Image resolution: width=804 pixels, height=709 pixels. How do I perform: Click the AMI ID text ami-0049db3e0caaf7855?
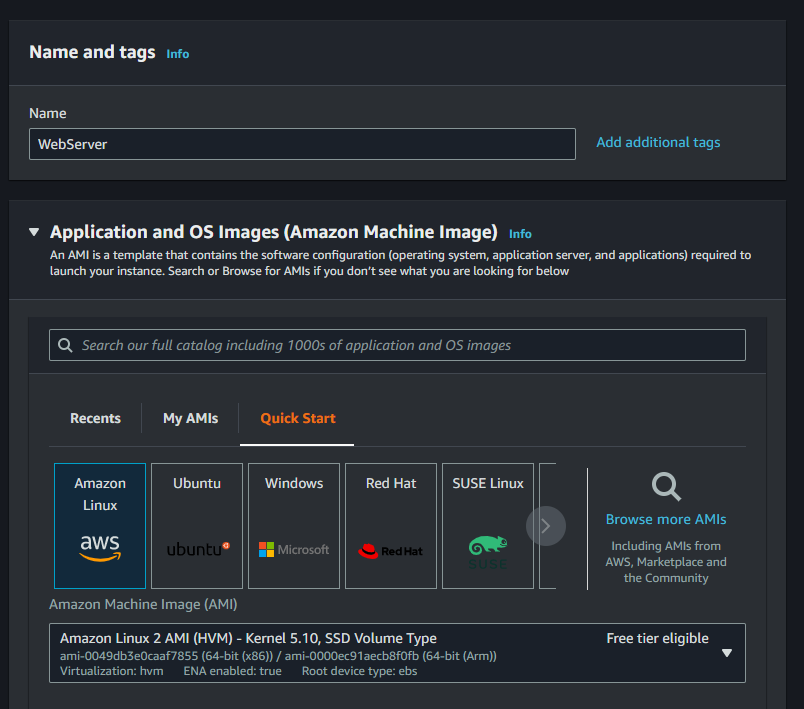pyautogui.click(x=129, y=656)
